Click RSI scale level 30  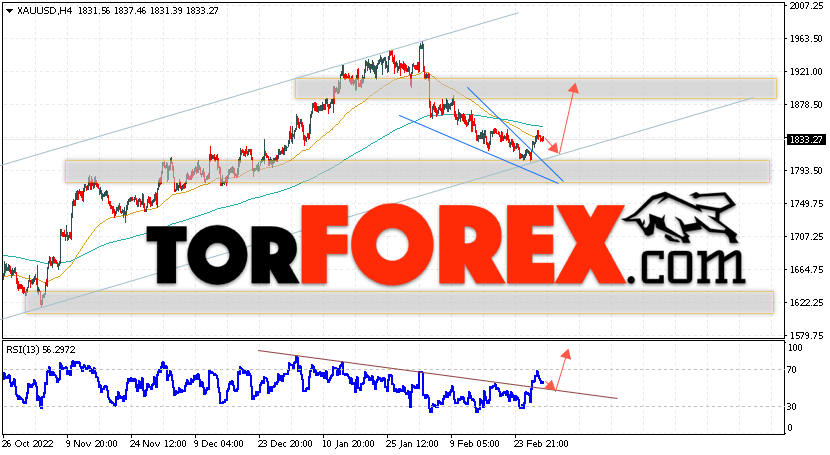tap(792, 406)
